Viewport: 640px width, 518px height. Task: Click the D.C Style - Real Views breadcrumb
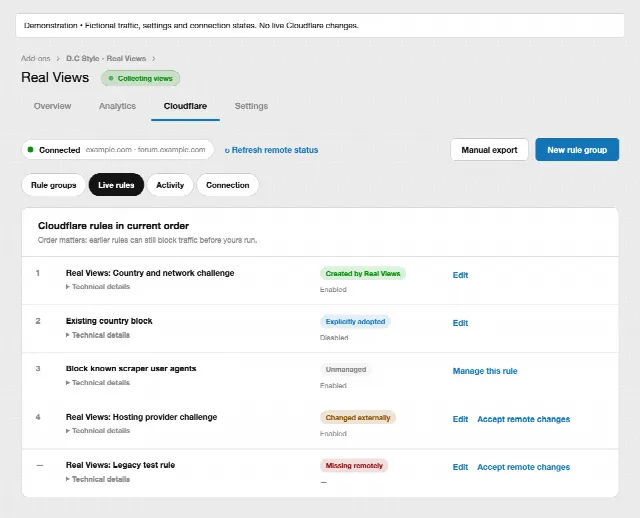point(106,58)
